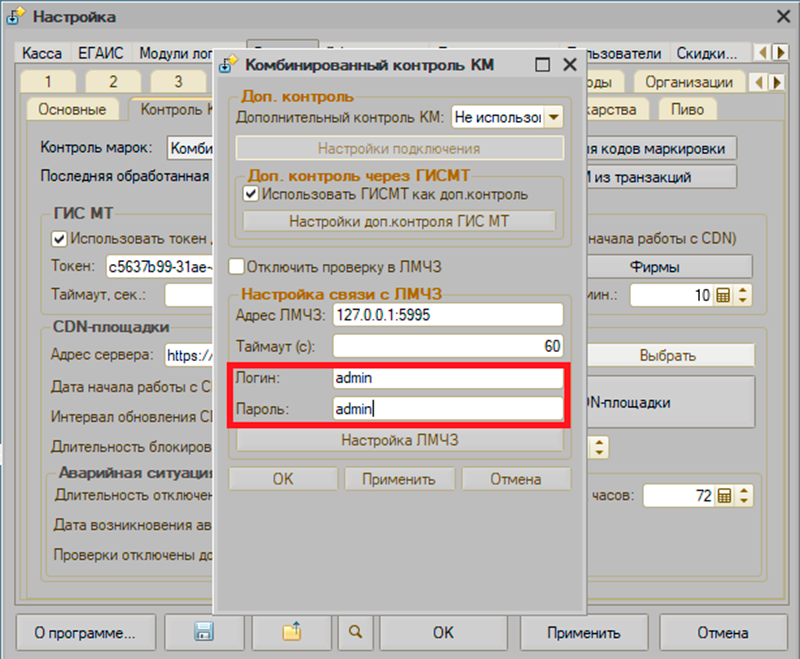Click the 'Пароль' input field
This screenshot has width=800, height=659.
[447, 408]
